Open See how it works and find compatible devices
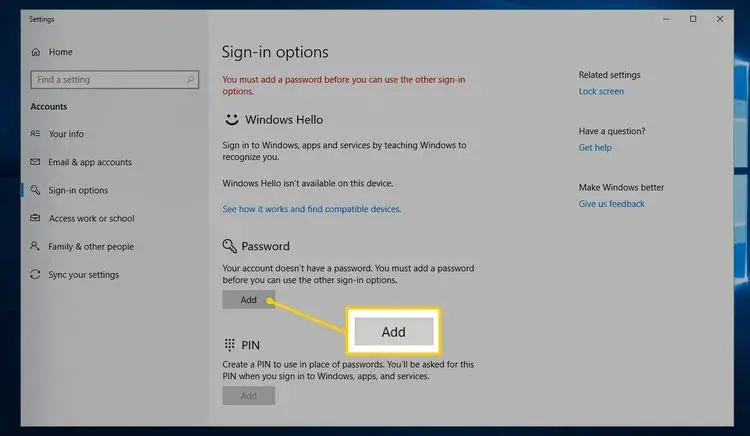This screenshot has width=750, height=436. coord(311,209)
